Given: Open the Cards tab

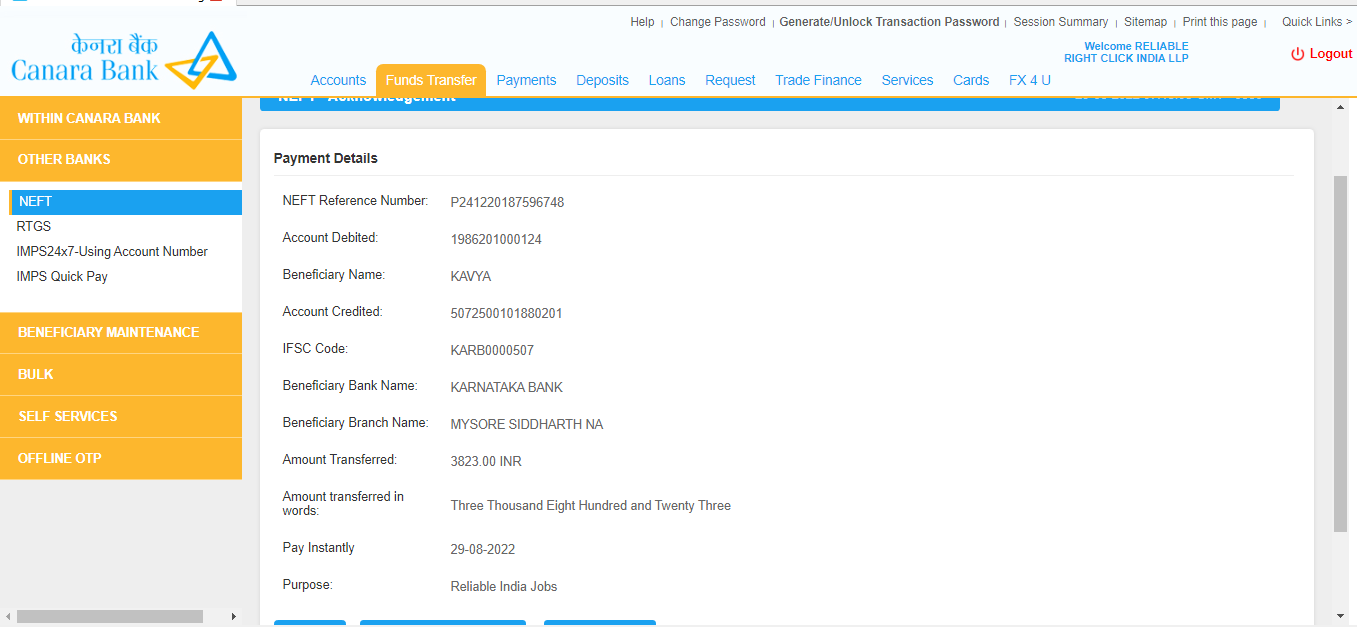Looking at the screenshot, I should pyautogui.click(x=971, y=80).
